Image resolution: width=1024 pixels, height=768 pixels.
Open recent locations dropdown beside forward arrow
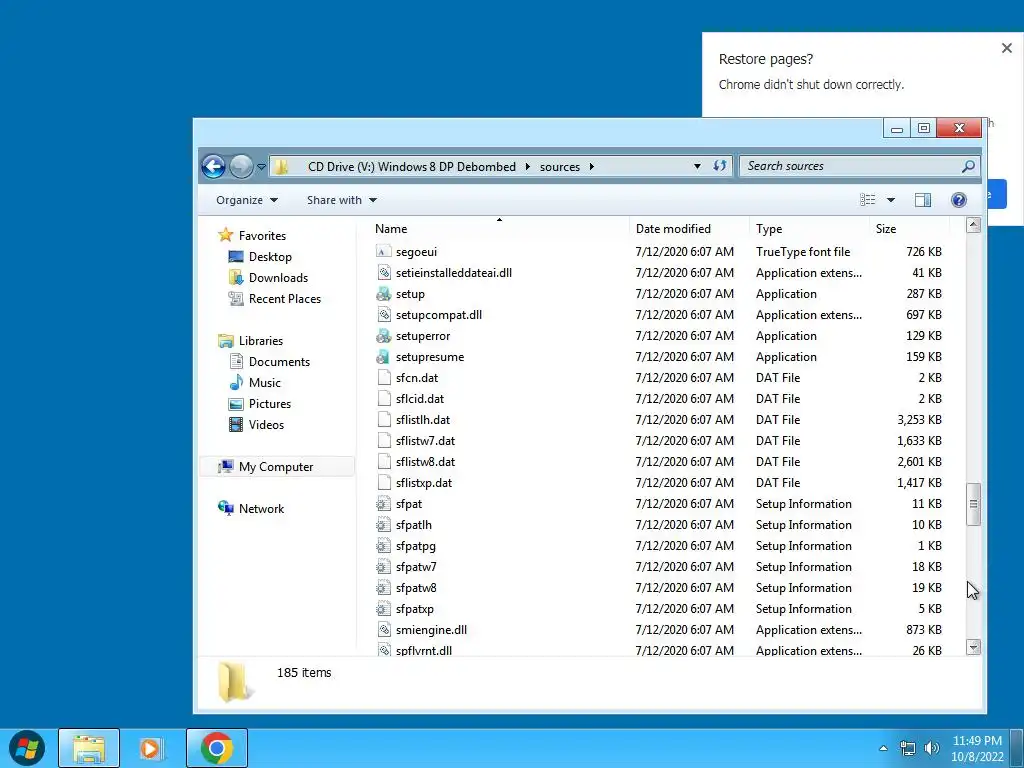261,167
